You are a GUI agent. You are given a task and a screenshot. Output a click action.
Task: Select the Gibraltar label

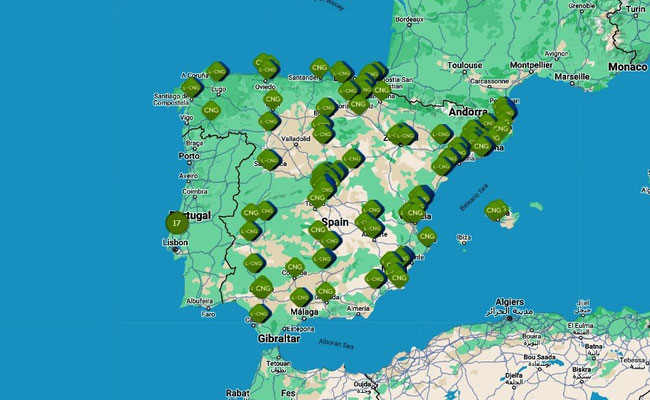click(x=279, y=338)
